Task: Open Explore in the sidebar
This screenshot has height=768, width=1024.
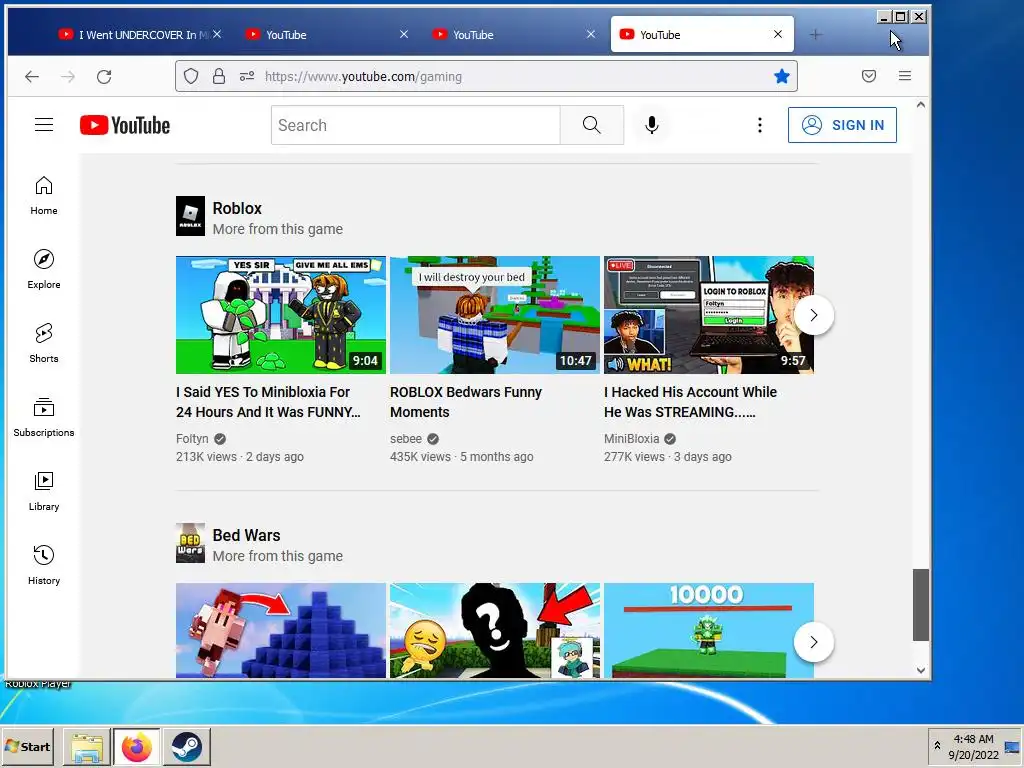Action: 44,269
